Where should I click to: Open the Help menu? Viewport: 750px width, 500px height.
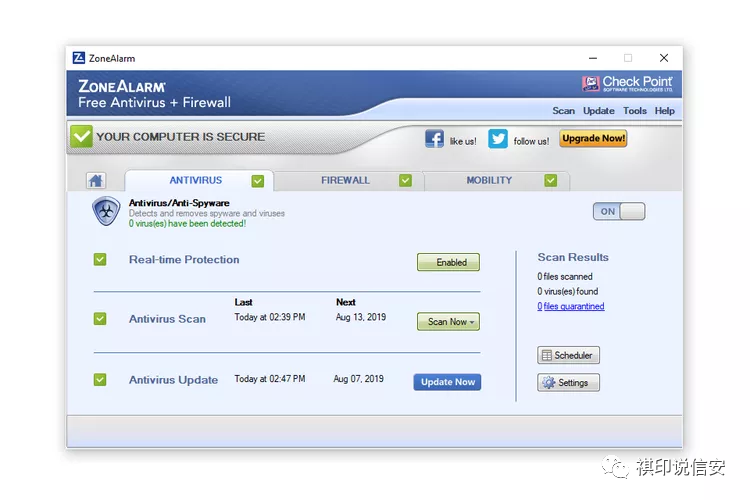coord(664,111)
